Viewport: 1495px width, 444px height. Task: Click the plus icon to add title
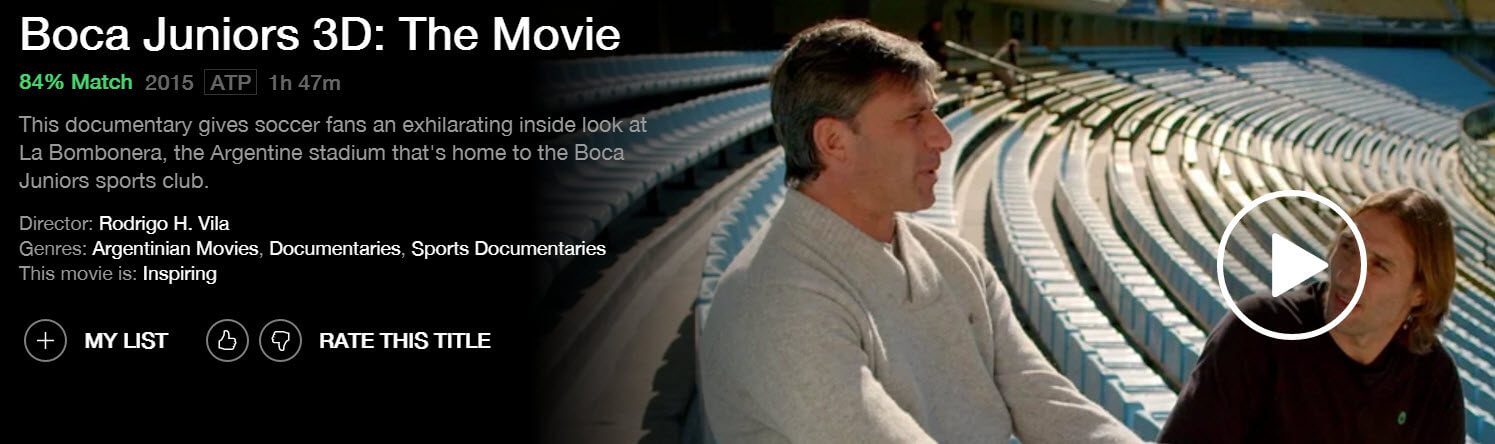coord(45,341)
